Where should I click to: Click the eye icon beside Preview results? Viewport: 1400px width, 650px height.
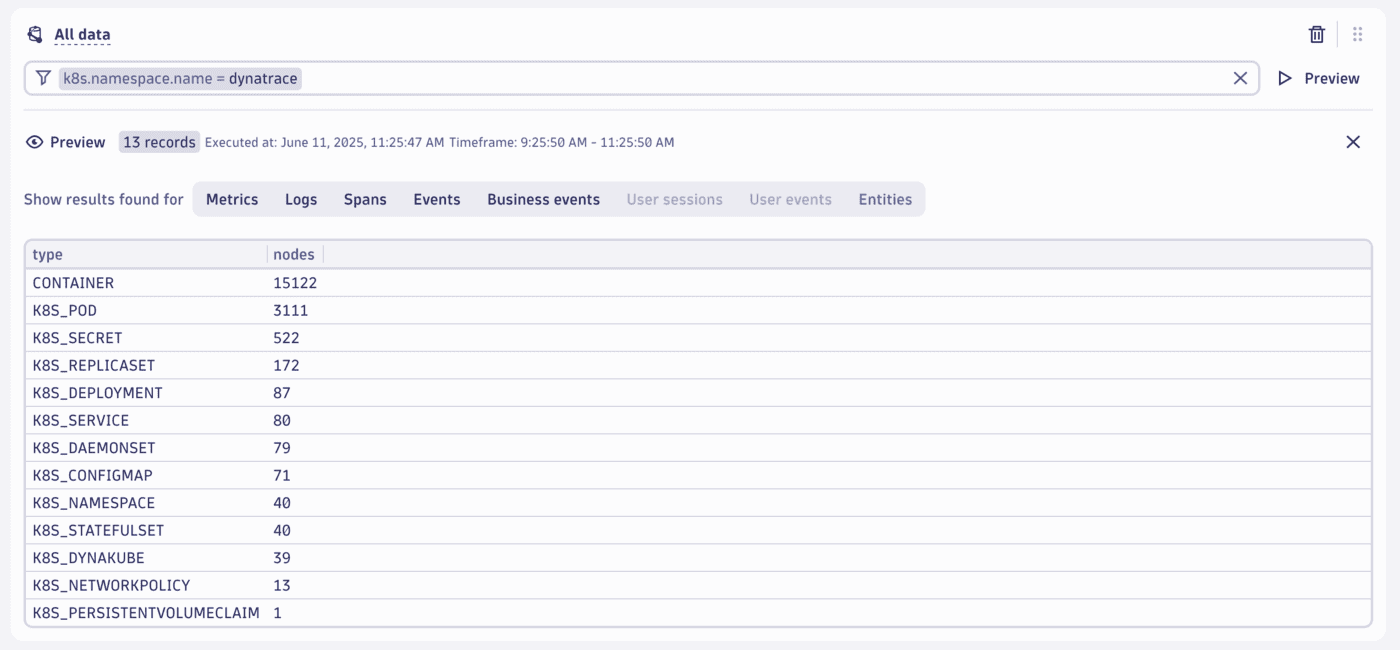[x=35, y=142]
